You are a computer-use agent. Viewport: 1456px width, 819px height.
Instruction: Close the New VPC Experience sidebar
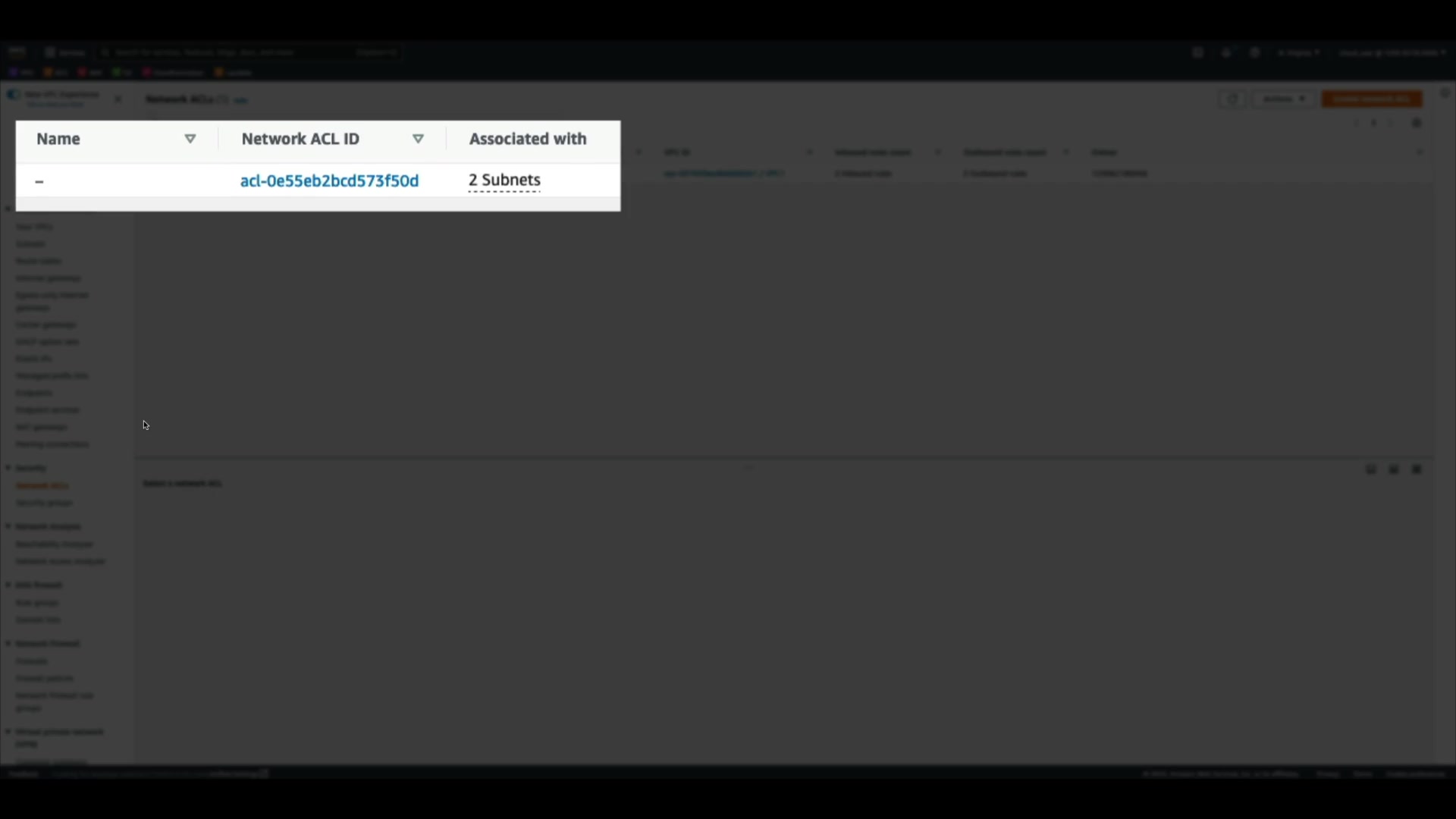pyautogui.click(x=118, y=99)
